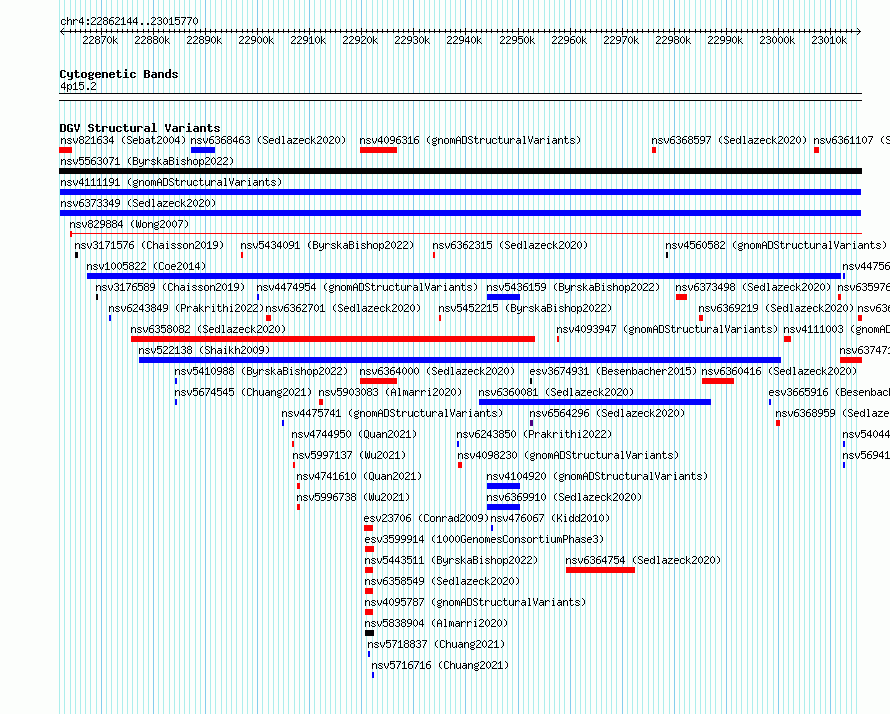The height and width of the screenshot is (714, 890).
Task: Click the blue bar under nsv4104920
Action: [503, 486]
